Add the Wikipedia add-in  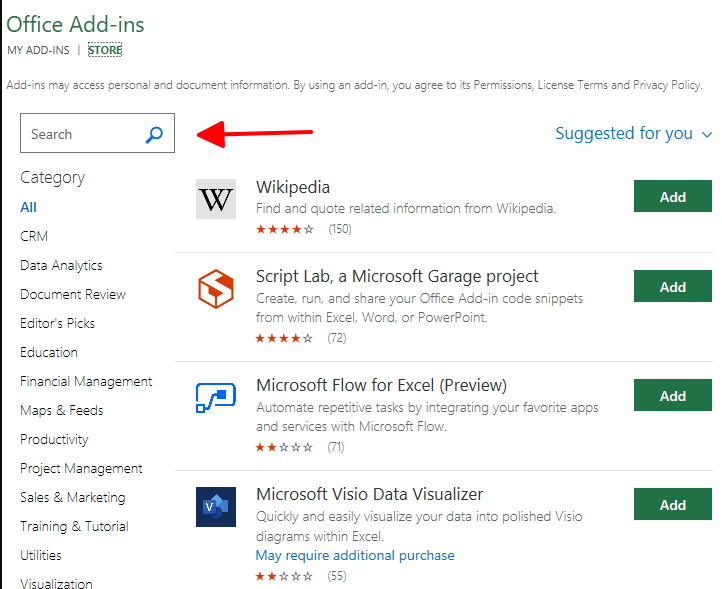coord(673,196)
